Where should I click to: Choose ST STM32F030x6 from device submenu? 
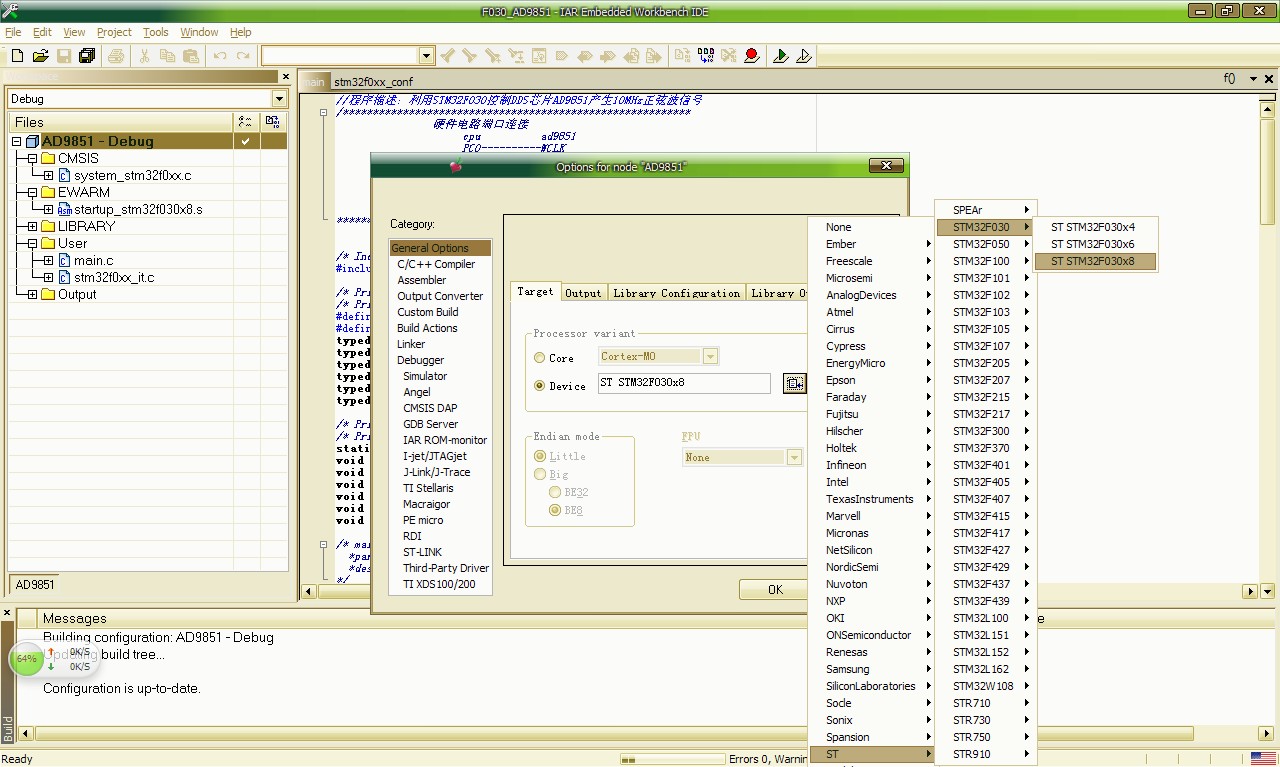(x=1092, y=244)
